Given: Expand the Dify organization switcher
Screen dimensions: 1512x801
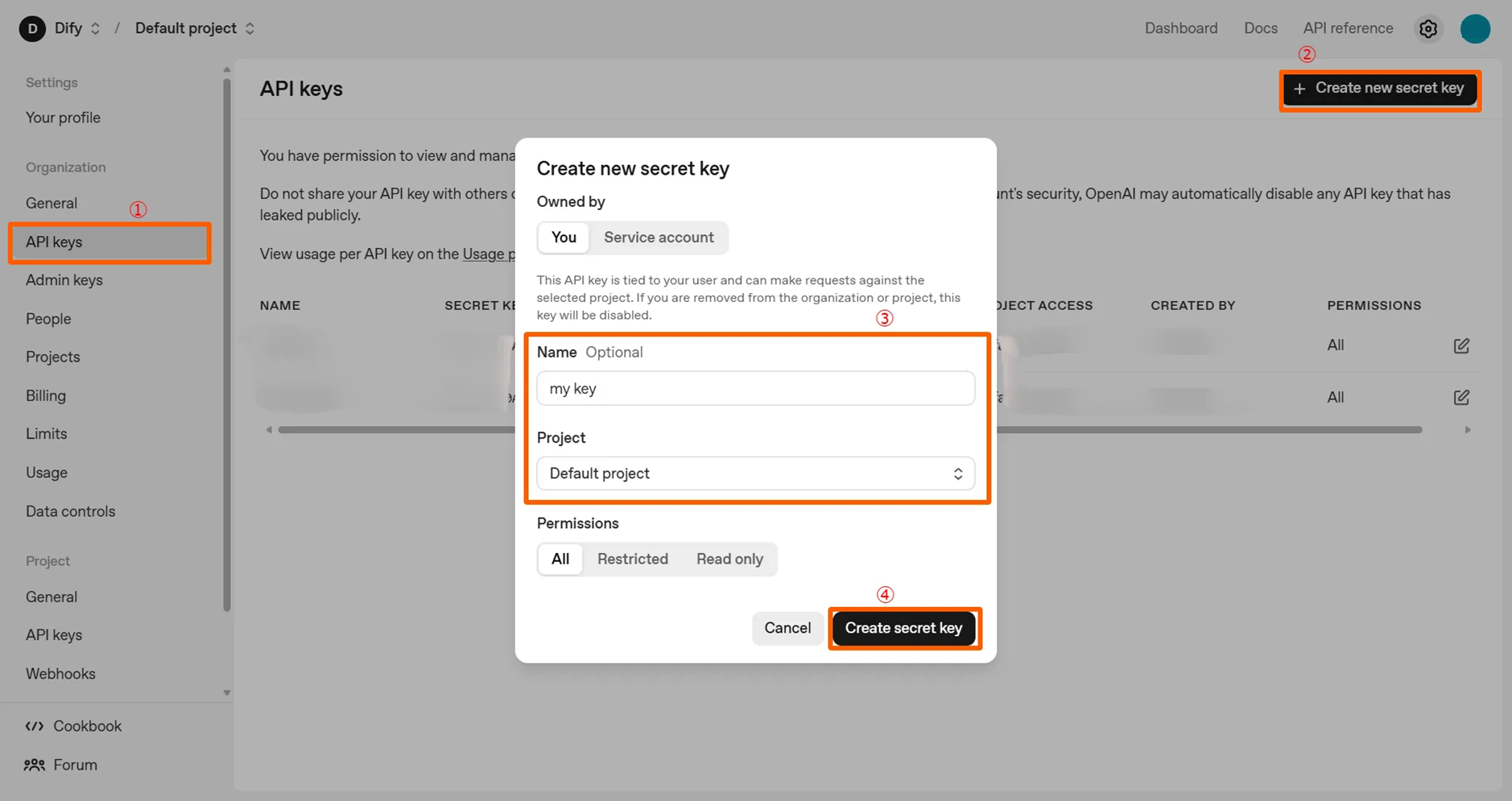Looking at the screenshot, I should point(95,29).
